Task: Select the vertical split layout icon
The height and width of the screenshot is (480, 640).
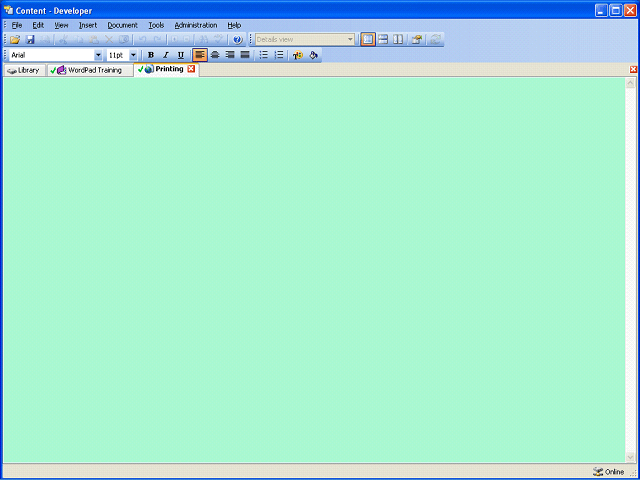Action: pos(398,40)
